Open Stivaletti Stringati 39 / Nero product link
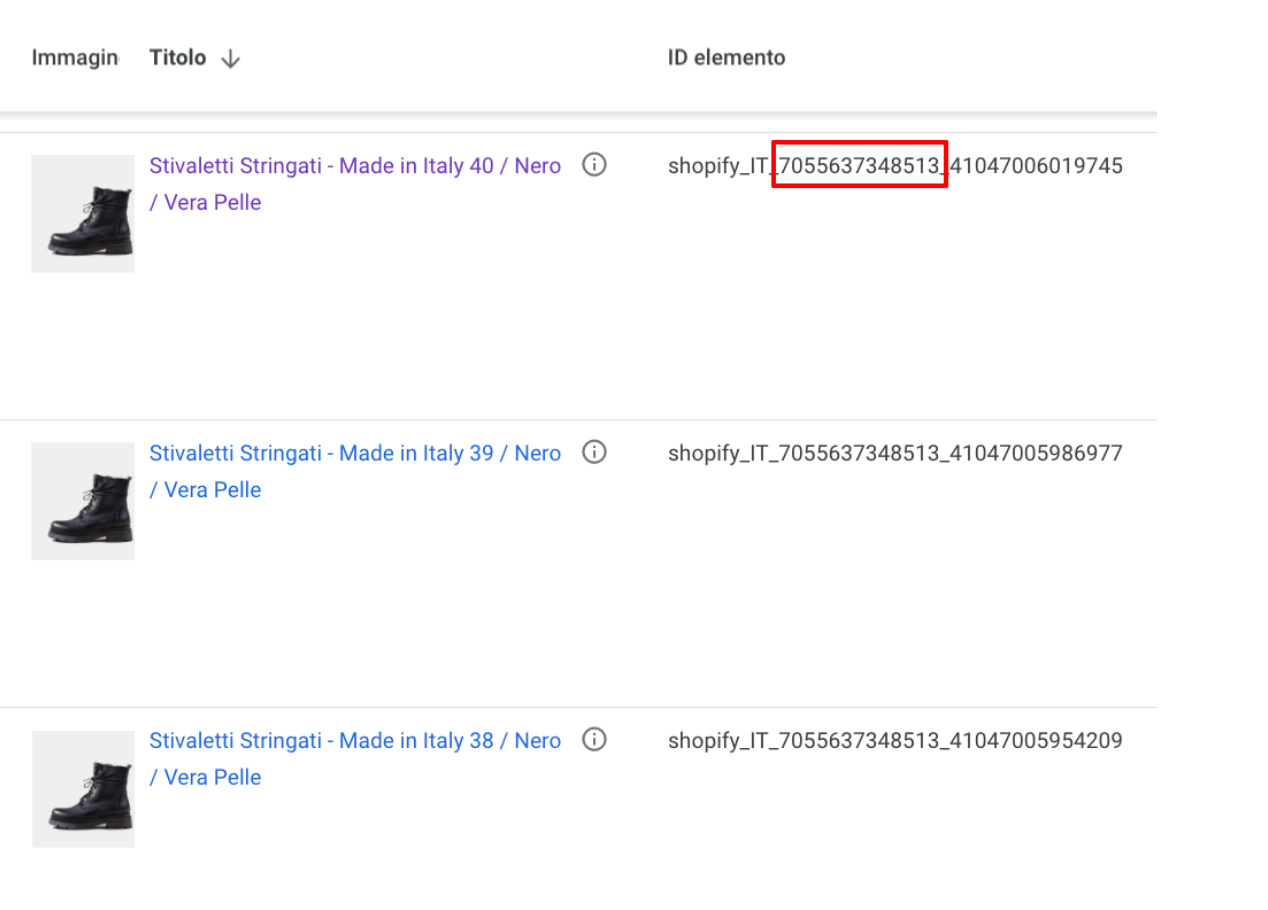Screen dimensions: 1268x910 click(x=355, y=472)
